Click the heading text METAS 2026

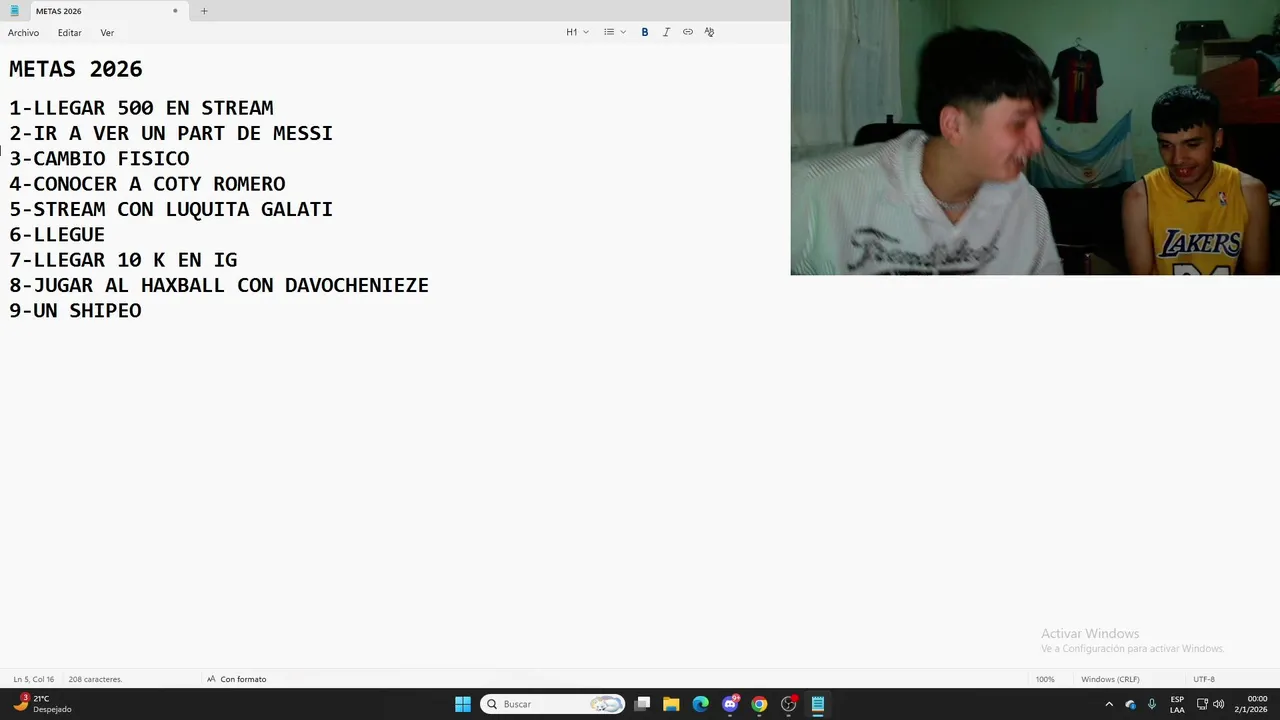click(x=76, y=69)
